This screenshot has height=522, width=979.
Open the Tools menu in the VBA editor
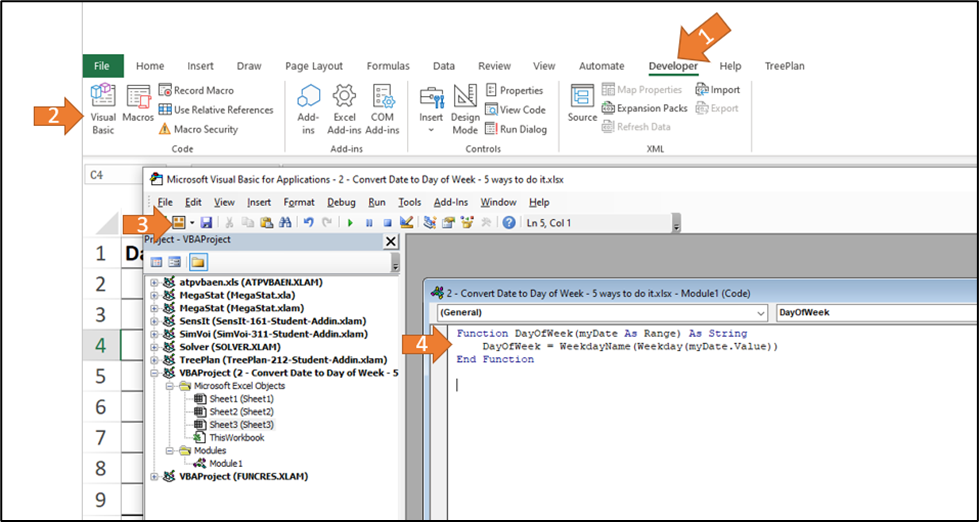pyautogui.click(x=410, y=202)
